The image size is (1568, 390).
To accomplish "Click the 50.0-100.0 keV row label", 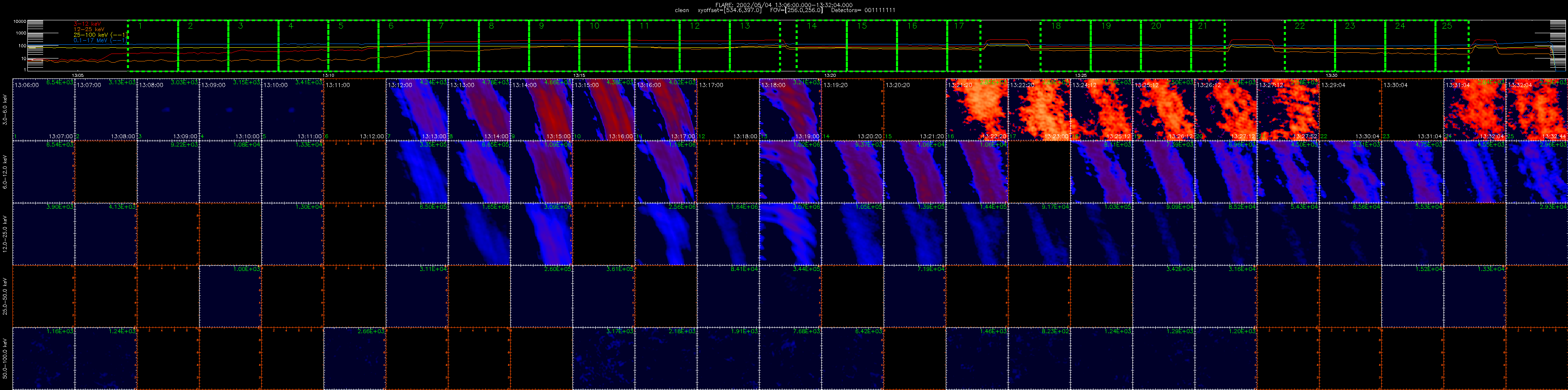I will coord(5,358).
